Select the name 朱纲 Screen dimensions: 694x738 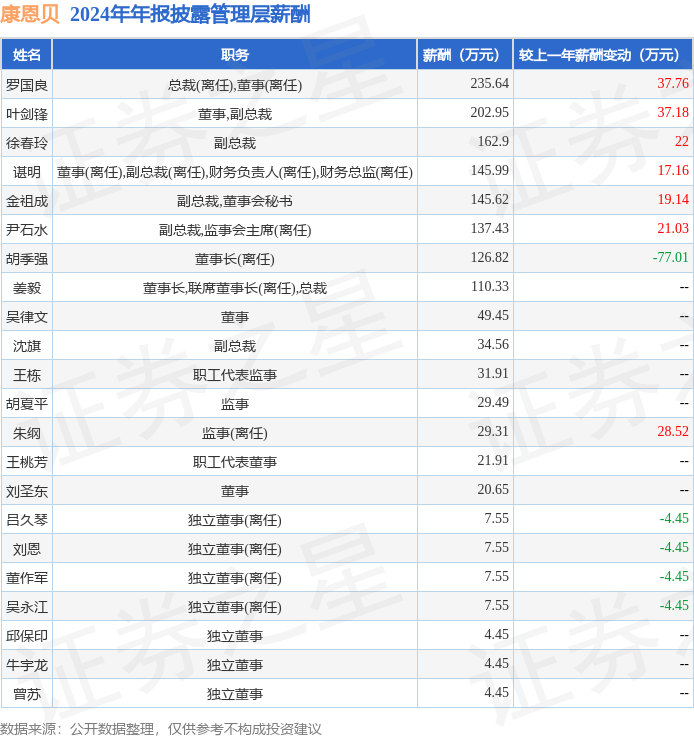27,433
